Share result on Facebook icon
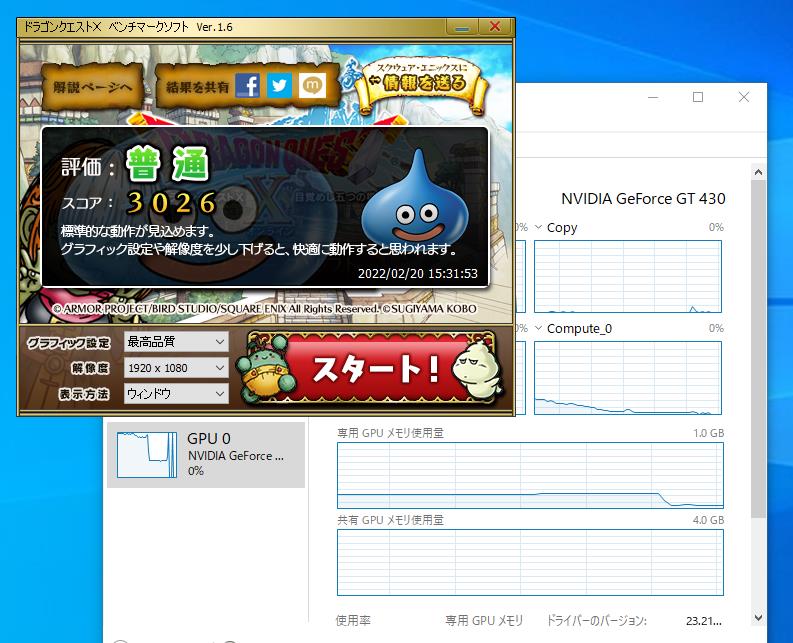Screen dimensions: 793x643 click(248, 85)
